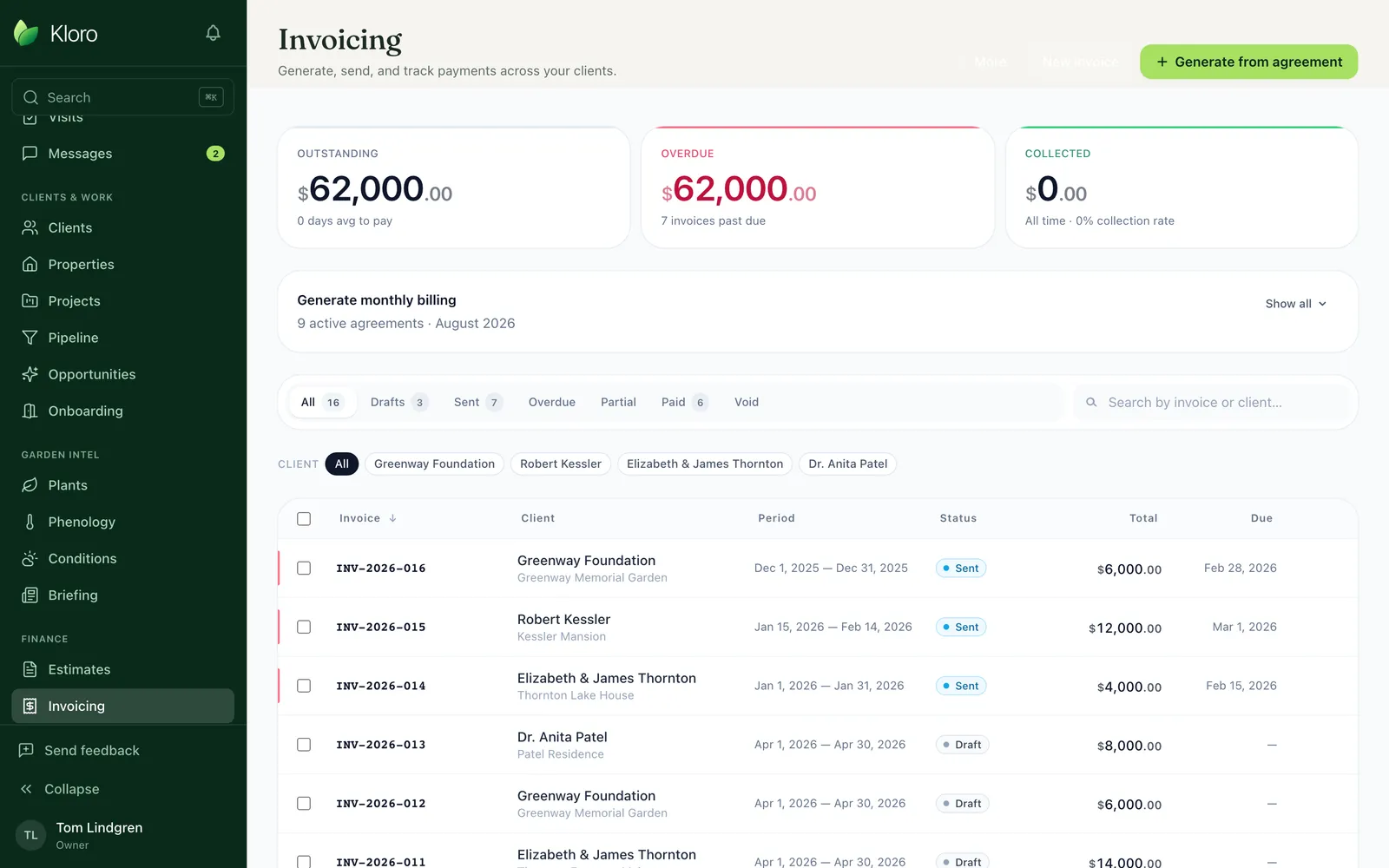This screenshot has height=868, width=1389.
Task: Click the $12,000.00 total amount
Action: coord(1125,628)
